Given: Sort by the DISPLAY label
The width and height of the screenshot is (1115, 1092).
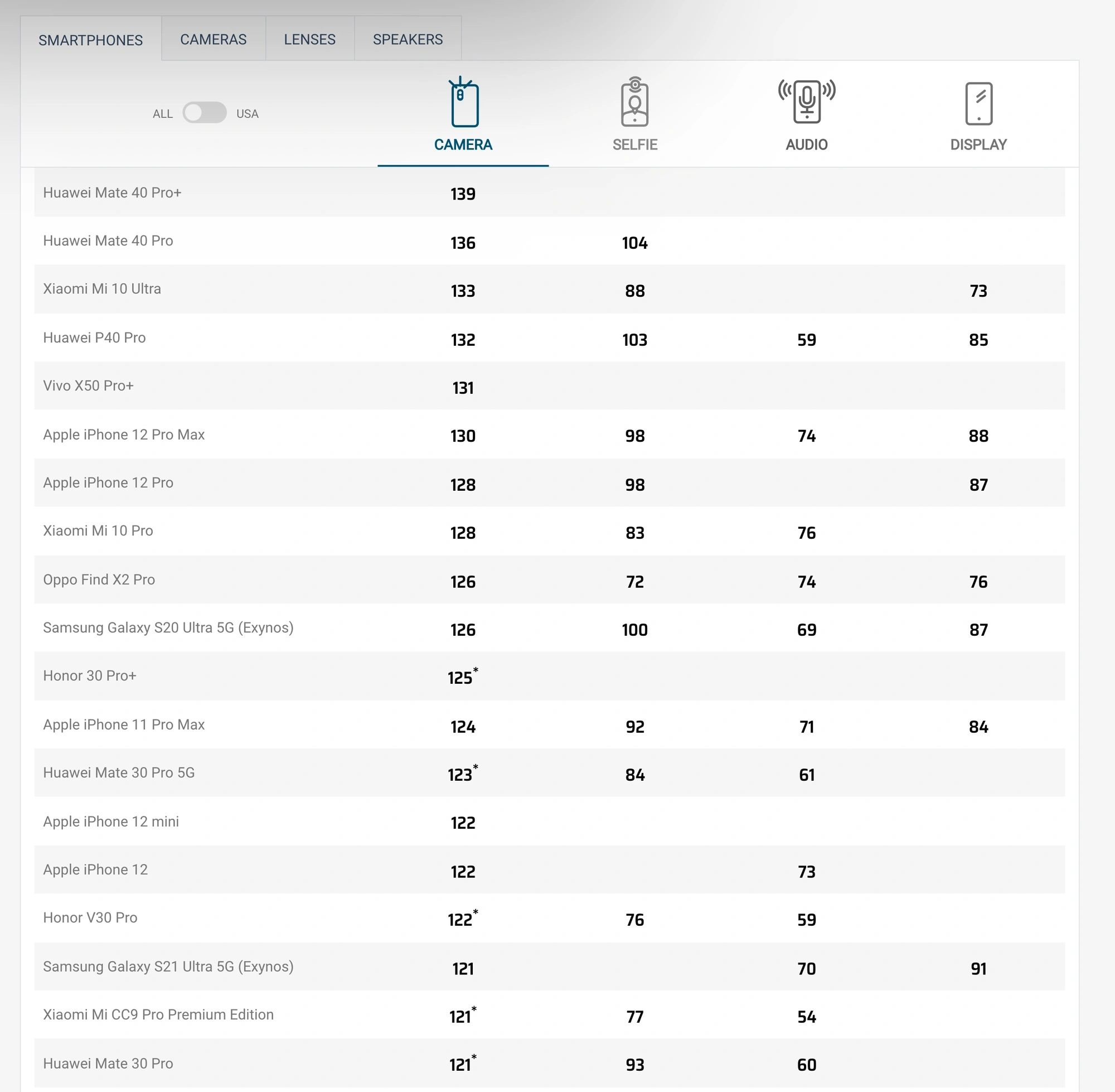Looking at the screenshot, I should [978, 144].
